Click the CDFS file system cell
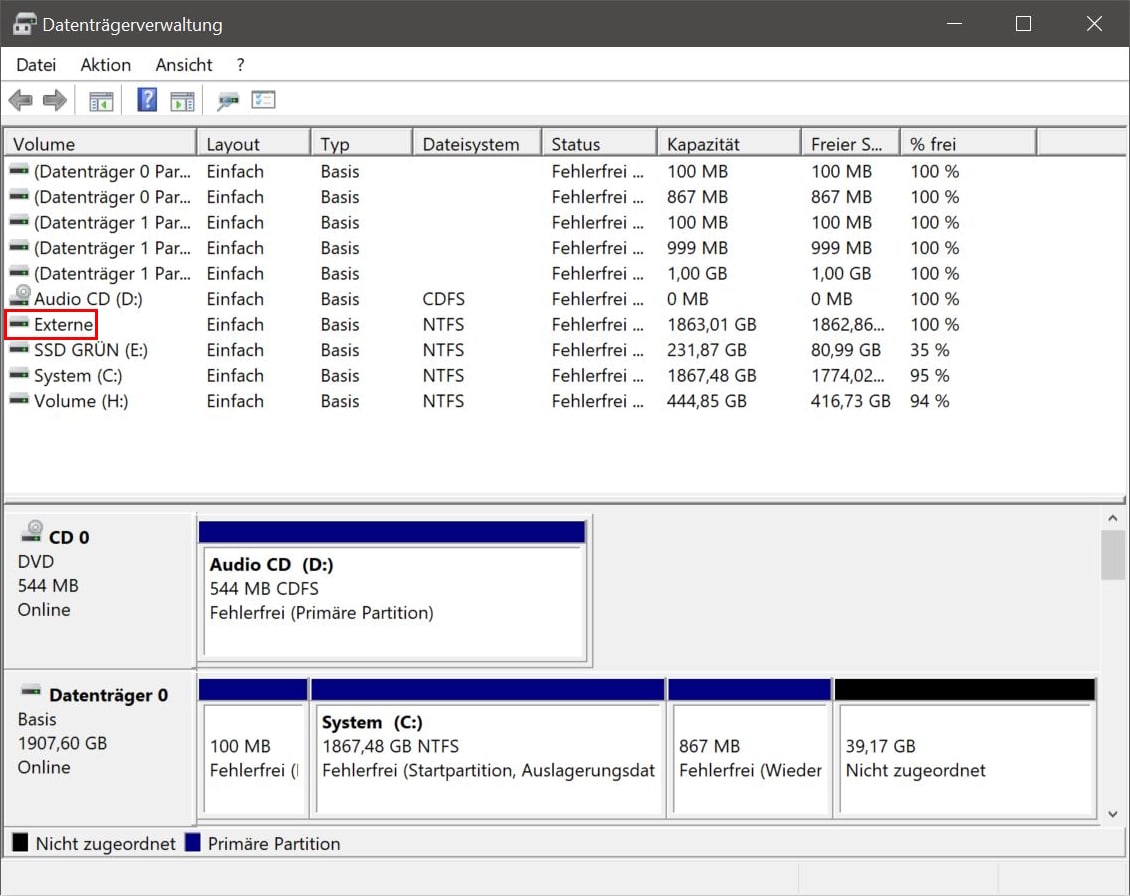Viewport: 1130px width, 896px height. (443, 298)
